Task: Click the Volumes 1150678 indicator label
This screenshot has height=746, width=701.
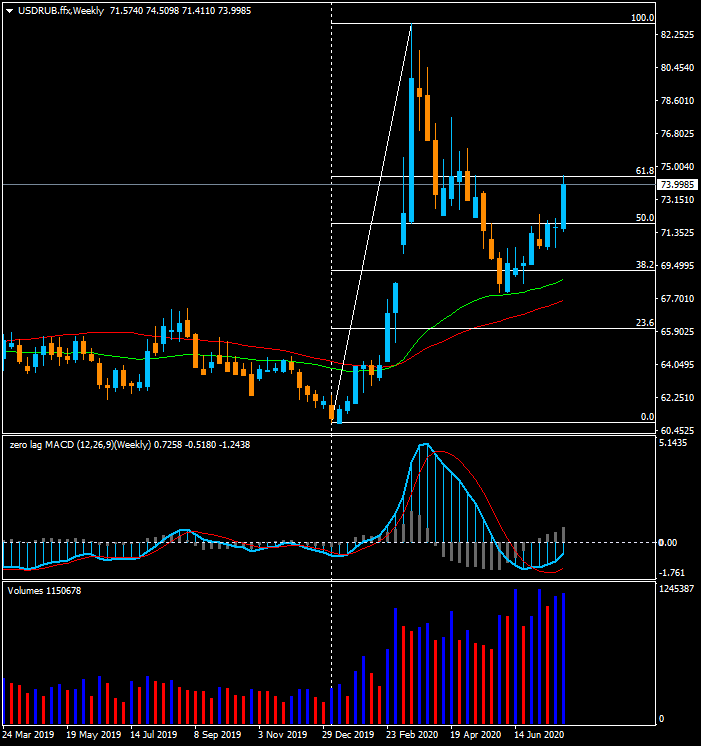Action: click(x=44, y=590)
